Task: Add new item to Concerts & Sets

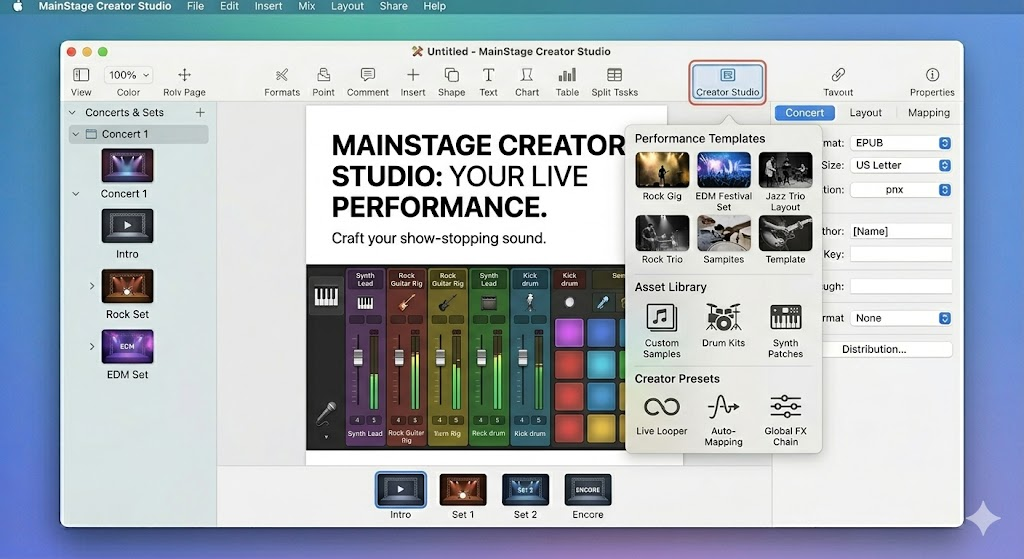Action: point(200,112)
